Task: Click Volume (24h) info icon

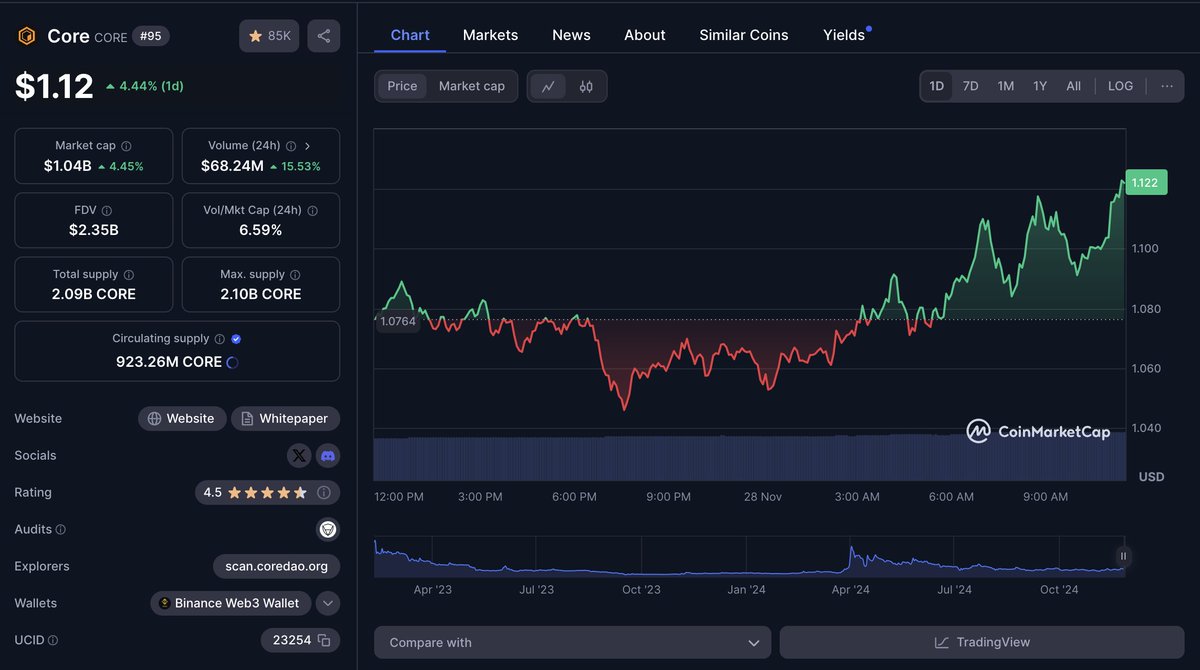Action: click(x=291, y=146)
